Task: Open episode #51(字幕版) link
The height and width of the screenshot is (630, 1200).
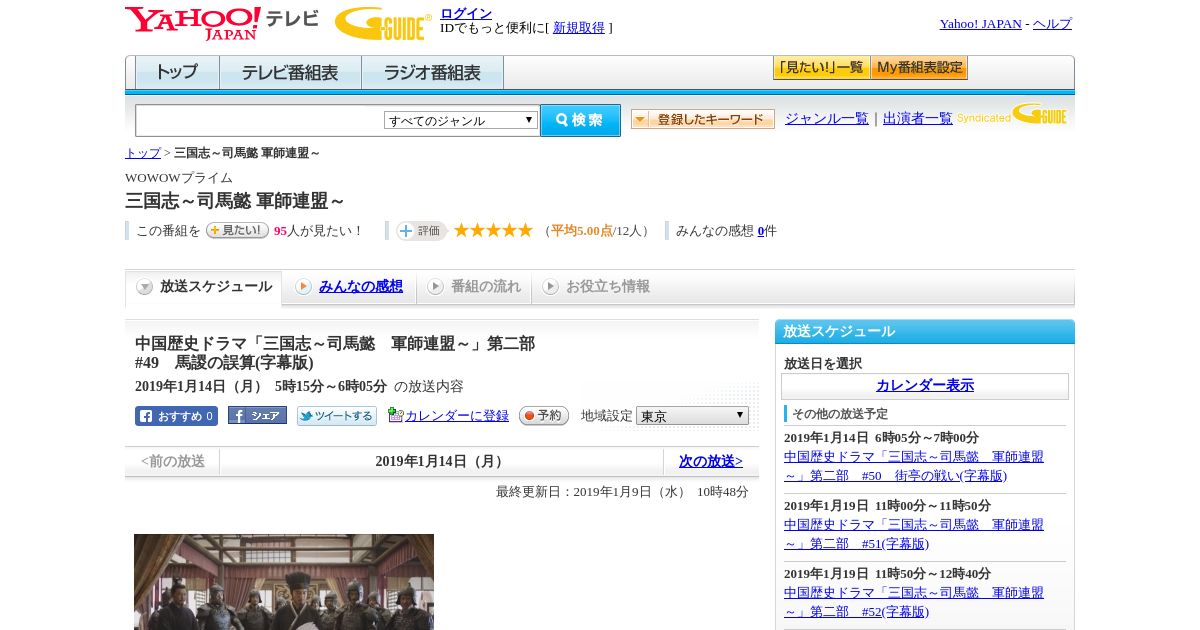Action: [913, 534]
